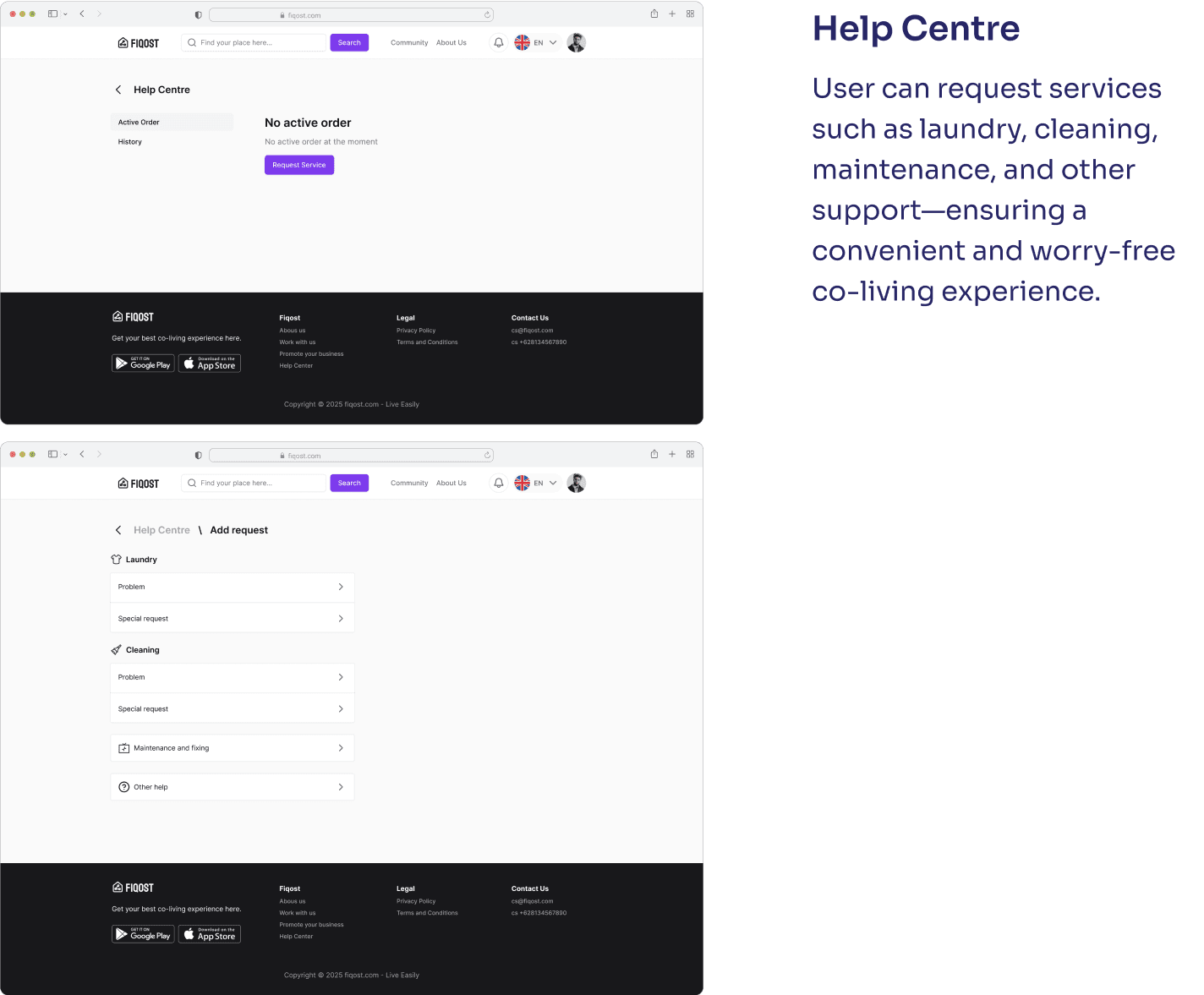This screenshot has height=995, width=1204.
Task: Open the EN language dropdown in bottom window
Action: click(x=536, y=483)
